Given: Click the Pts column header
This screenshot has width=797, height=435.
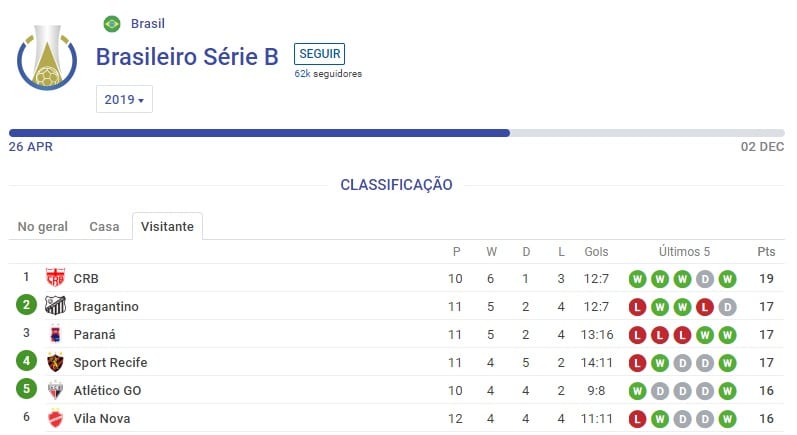Looking at the screenshot, I should click(766, 252).
